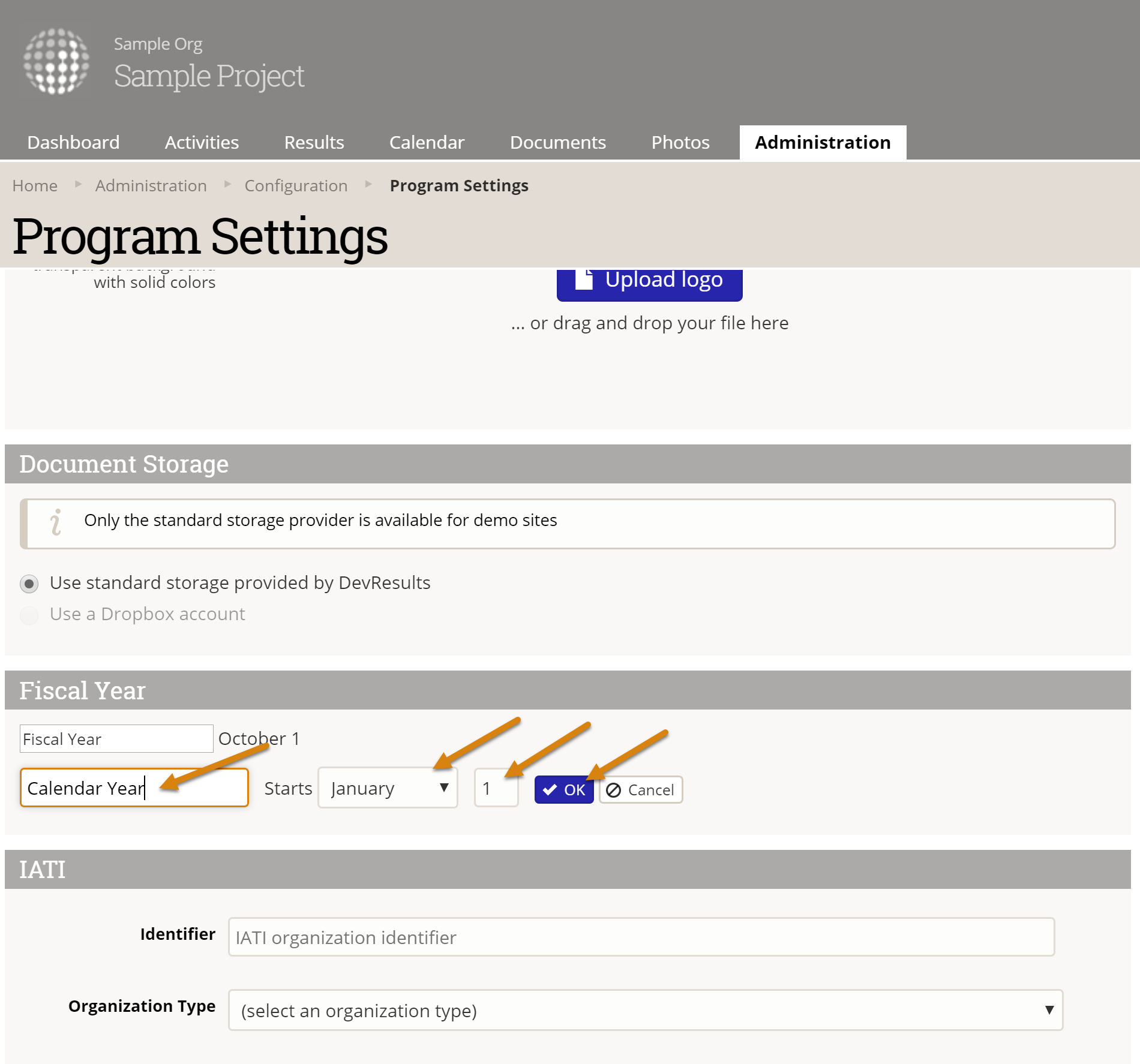Focus the IATI organization identifier field

click(641, 937)
